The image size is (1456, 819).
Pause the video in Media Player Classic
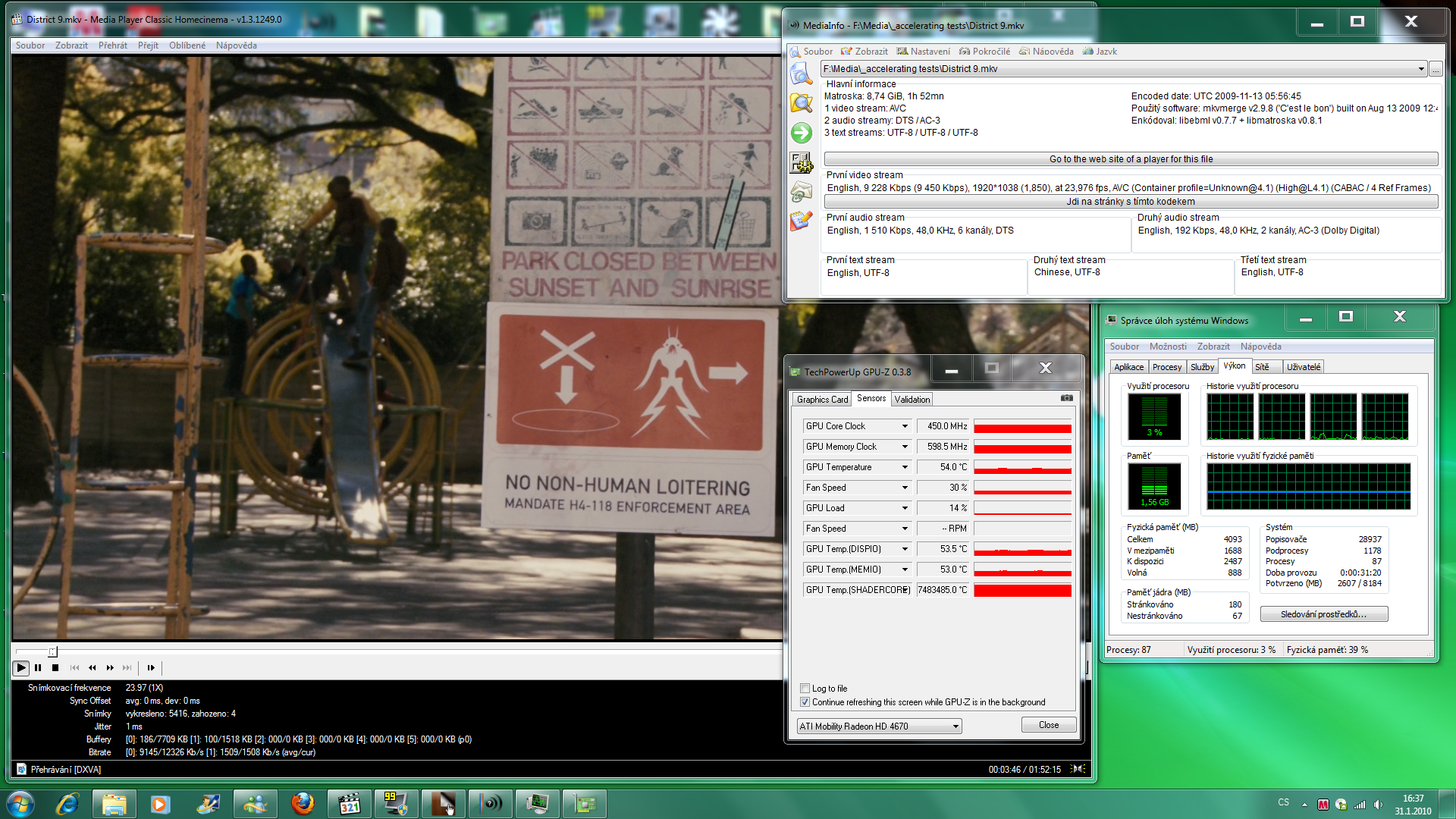point(38,668)
